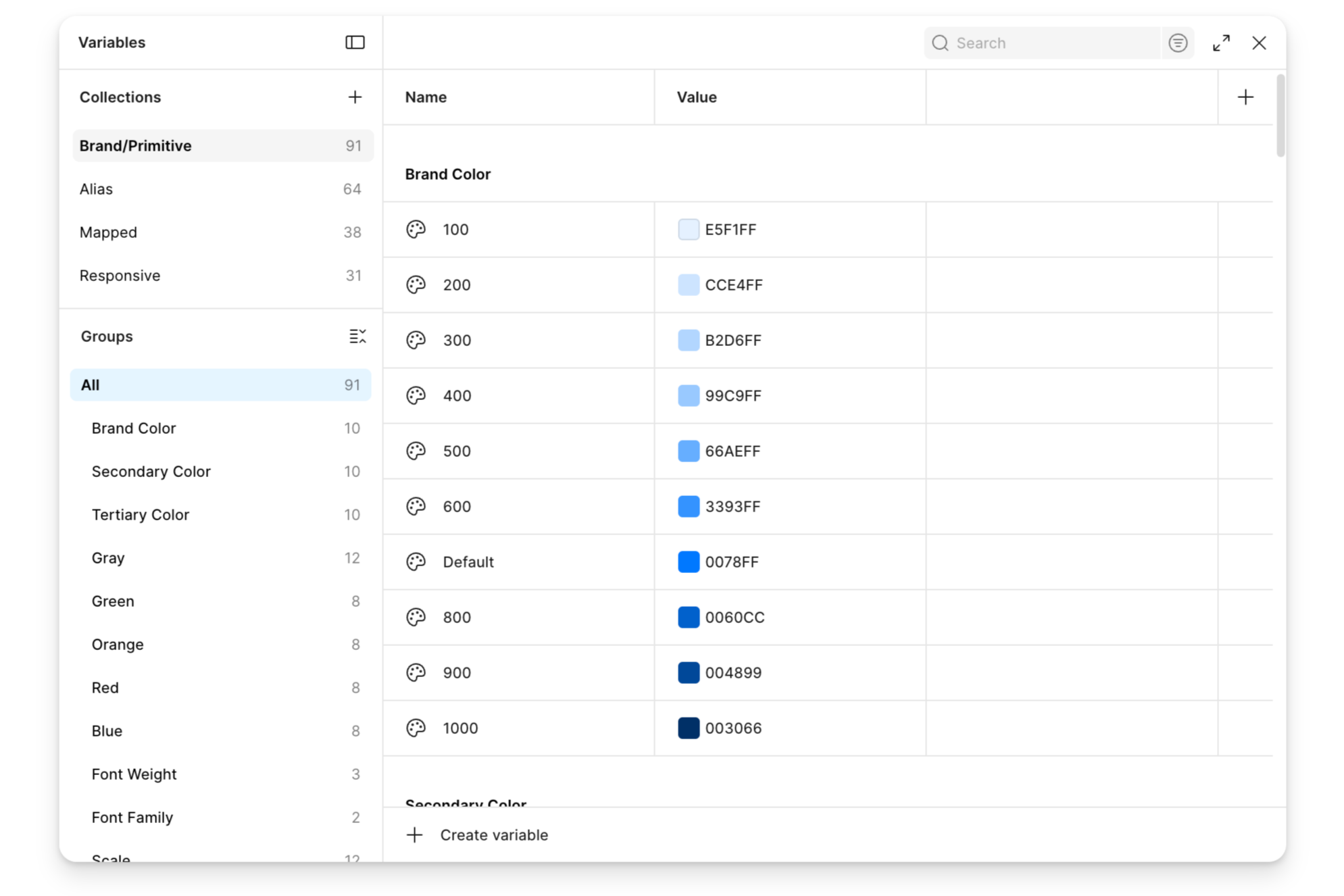Click the vertical scrollbar thumb
Viewport: 1344px width, 896px height.
[1280, 116]
